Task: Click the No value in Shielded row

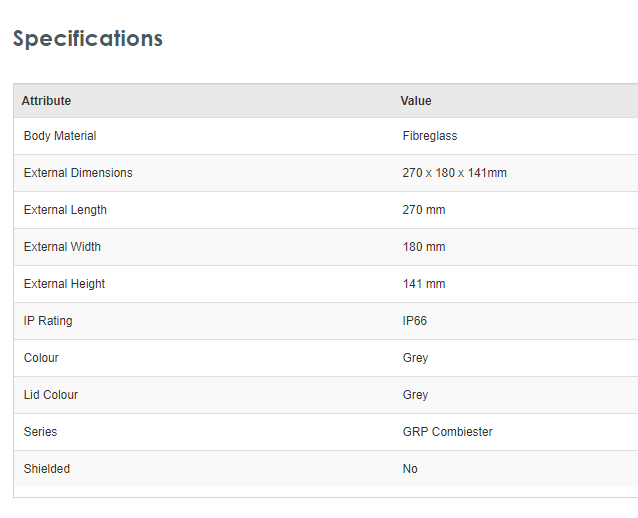Action: (x=410, y=469)
